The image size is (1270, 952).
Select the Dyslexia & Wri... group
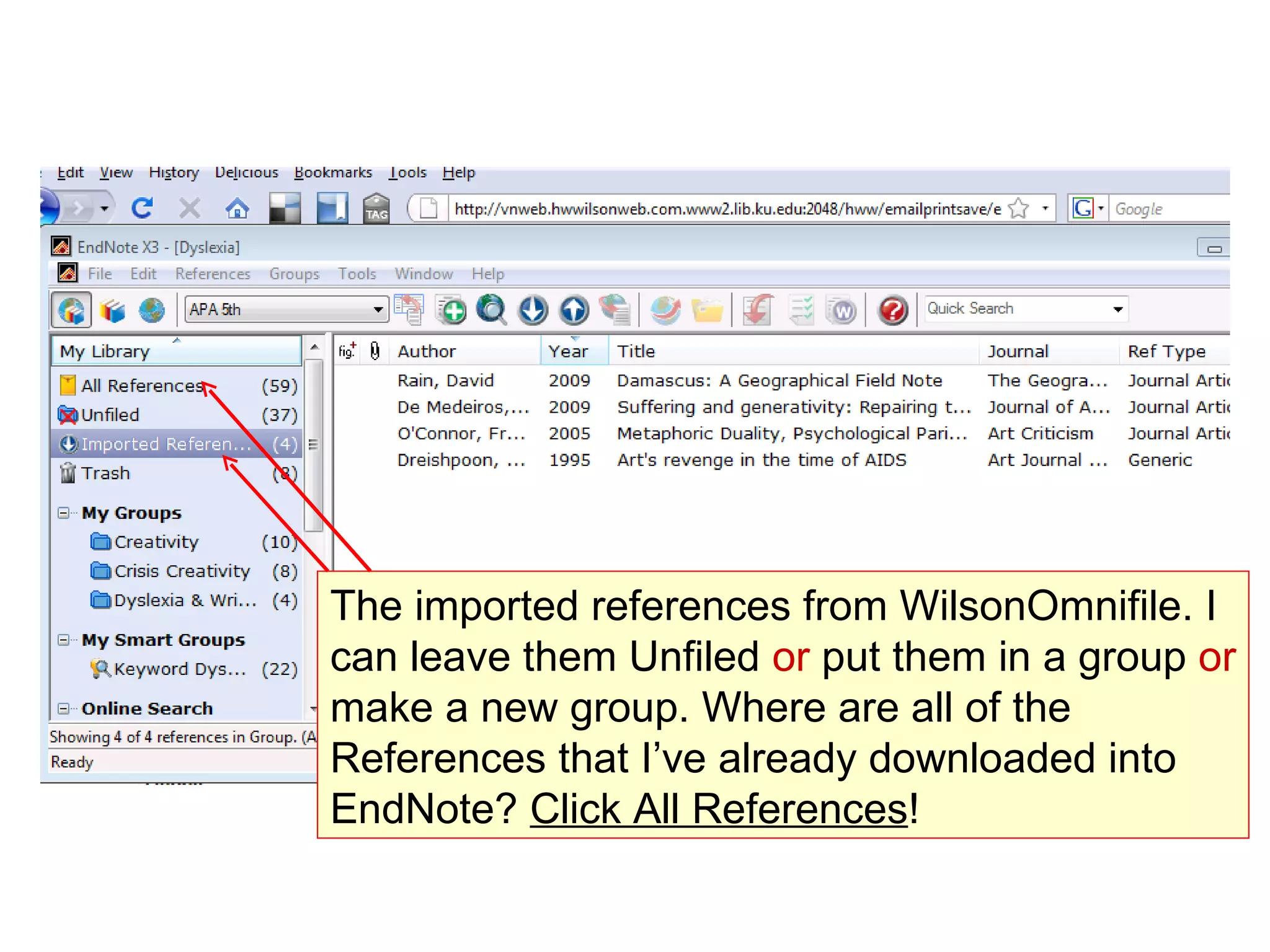193,600
